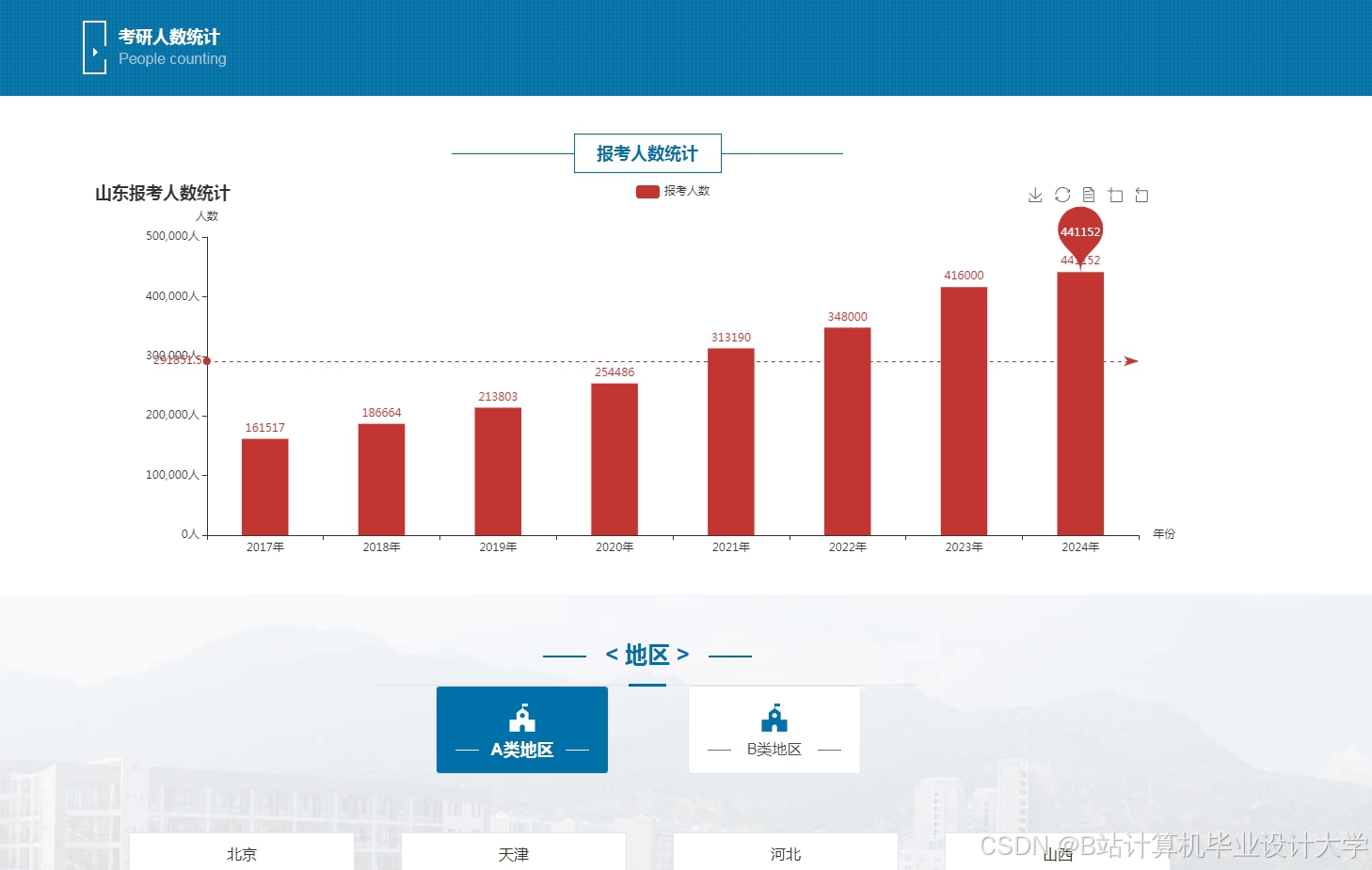Open the 报考人数统计 tab

[x=647, y=152]
